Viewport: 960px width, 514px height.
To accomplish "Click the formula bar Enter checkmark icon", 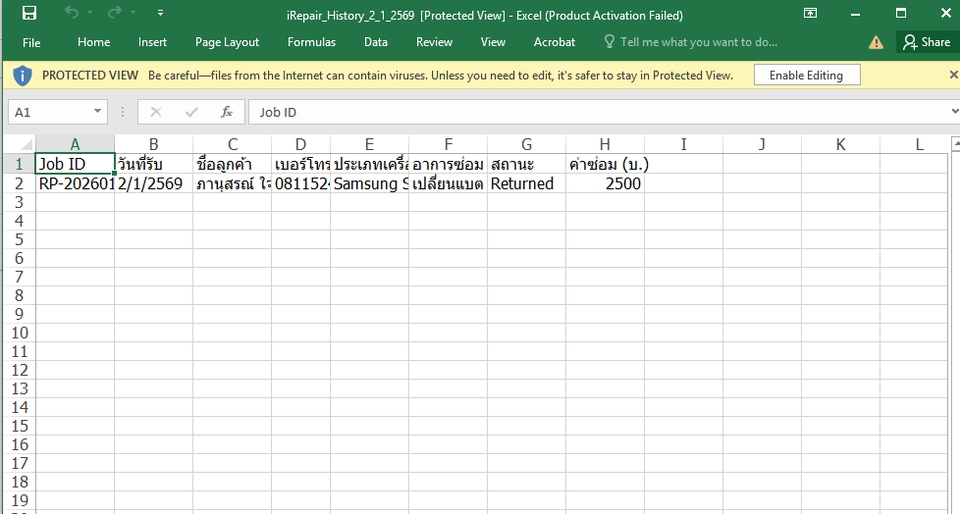I will click(192, 112).
